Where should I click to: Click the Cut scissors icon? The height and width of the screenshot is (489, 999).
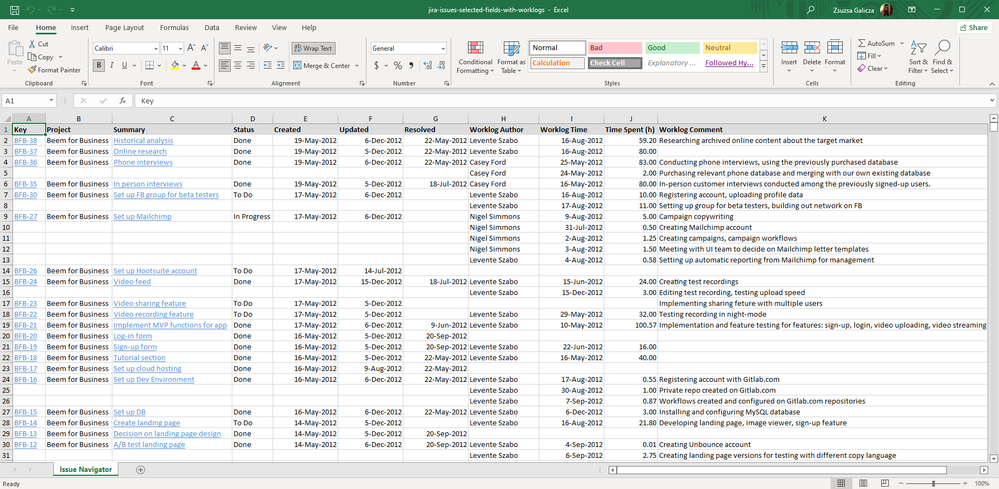click(31, 44)
